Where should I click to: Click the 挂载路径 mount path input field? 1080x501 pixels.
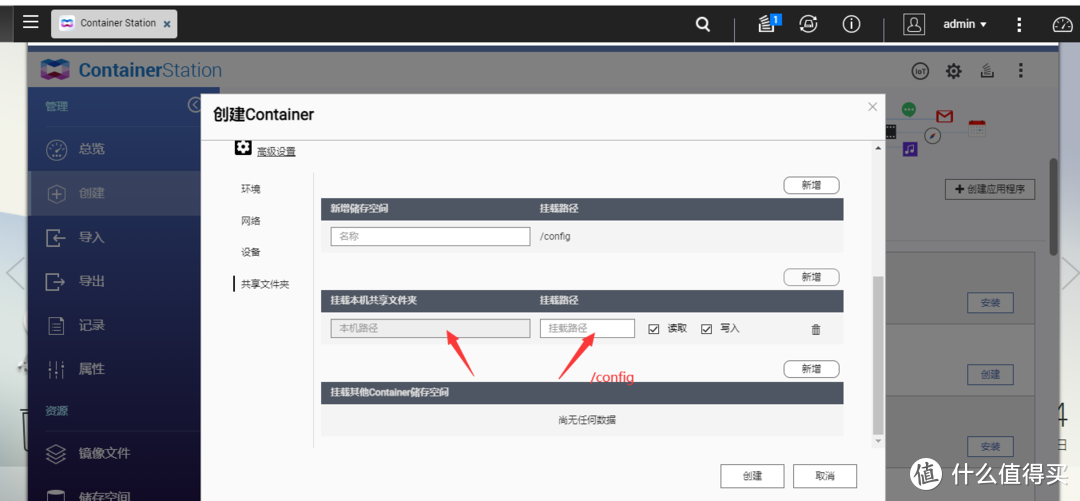click(587, 328)
